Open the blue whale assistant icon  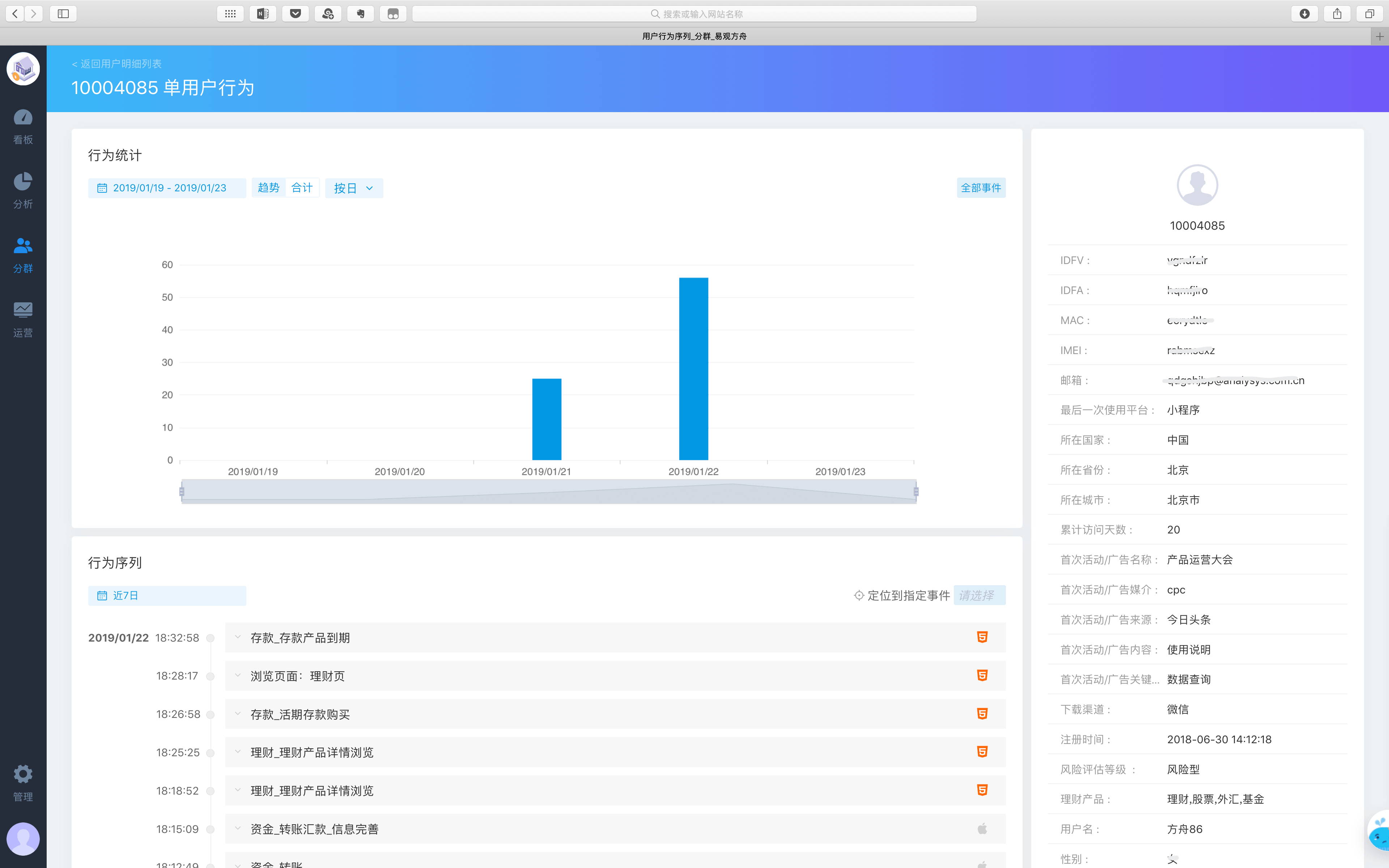click(x=1379, y=831)
